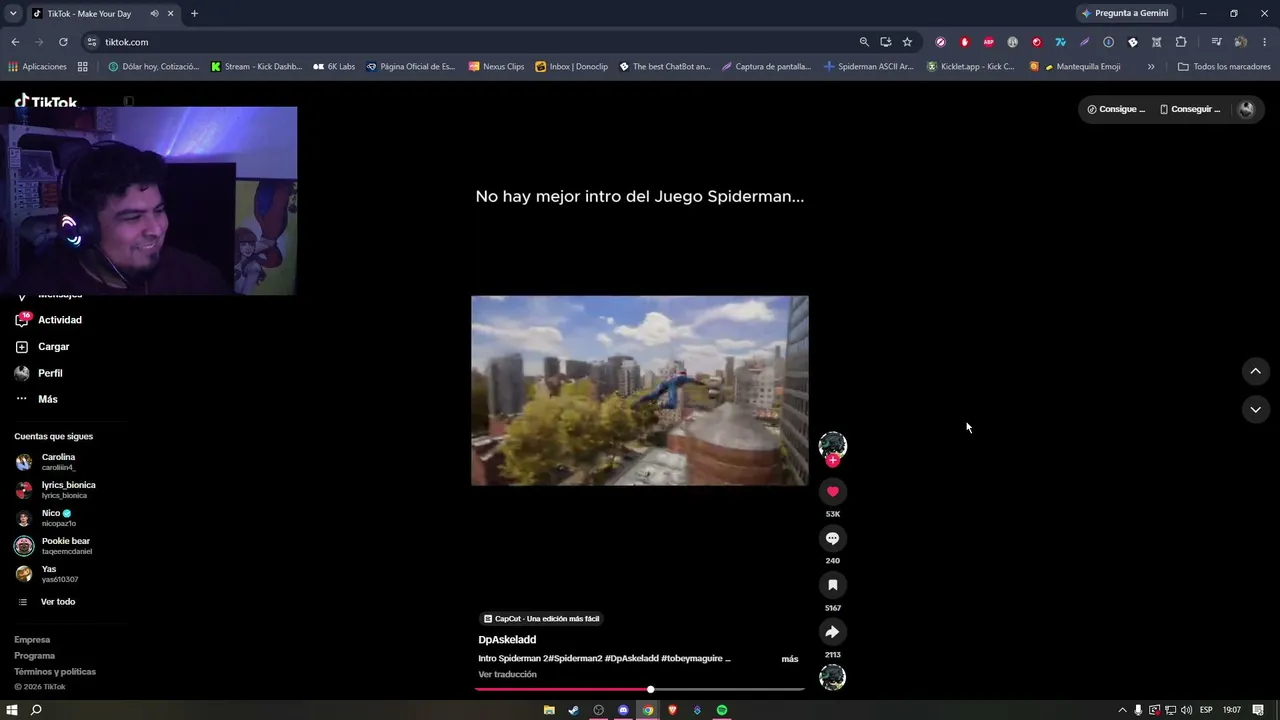Image resolution: width=1280 pixels, height=720 pixels.
Task: Open the Chrome extensions puzzle icon
Action: pyautogui.click(x=1181, y=42)
